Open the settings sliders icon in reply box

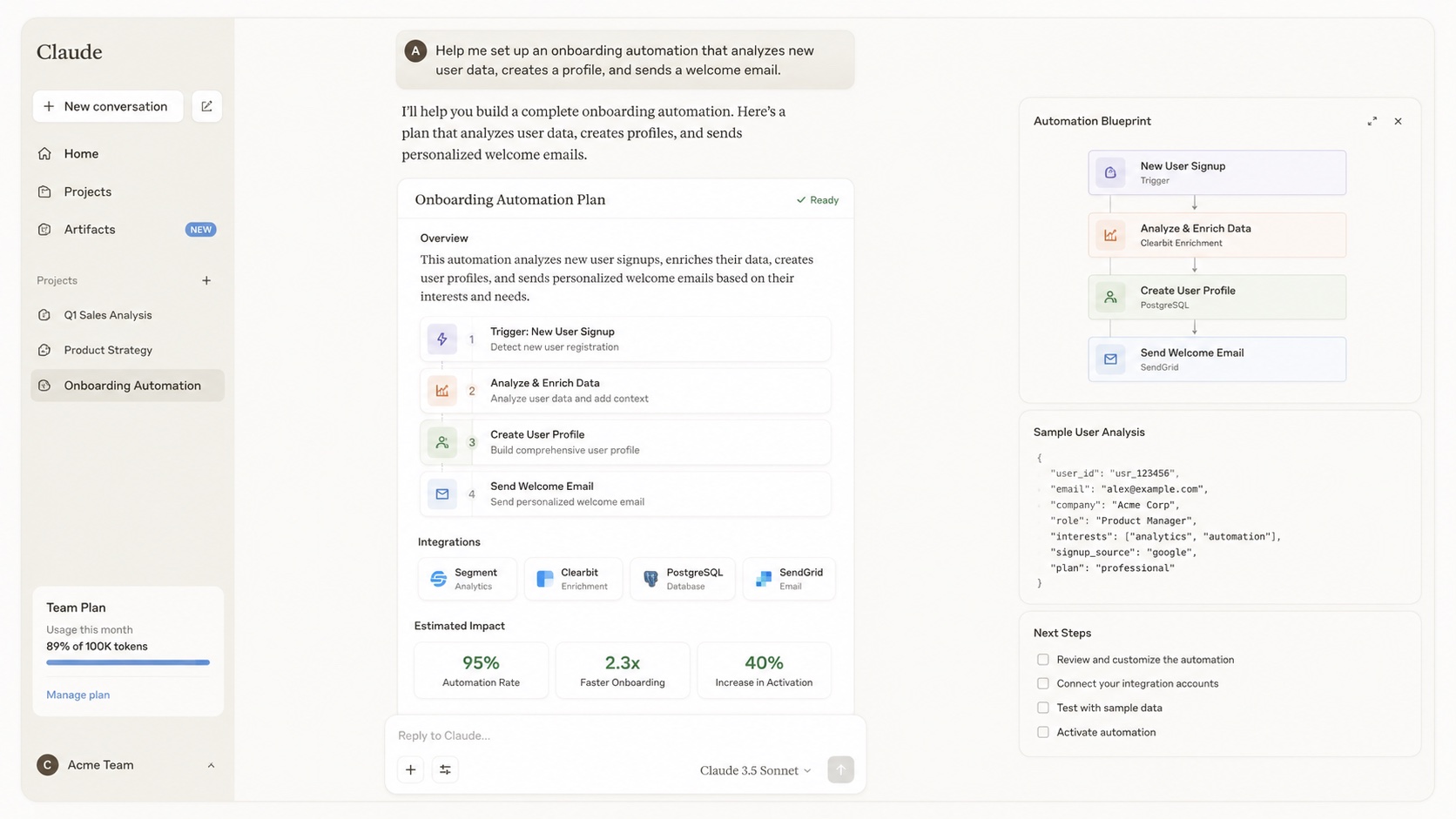[x=445, y=769]
